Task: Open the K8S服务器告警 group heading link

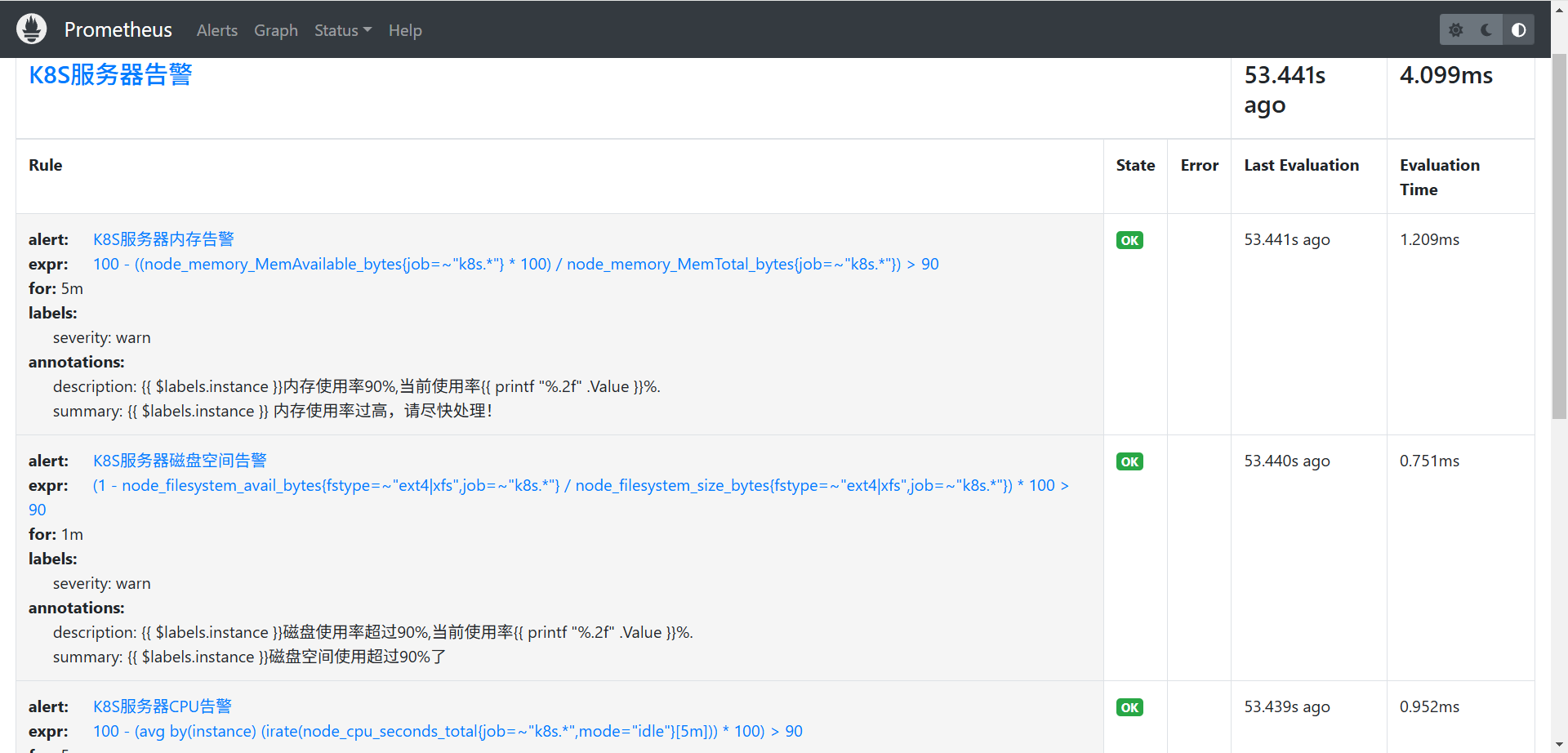Action: (110, 74)
